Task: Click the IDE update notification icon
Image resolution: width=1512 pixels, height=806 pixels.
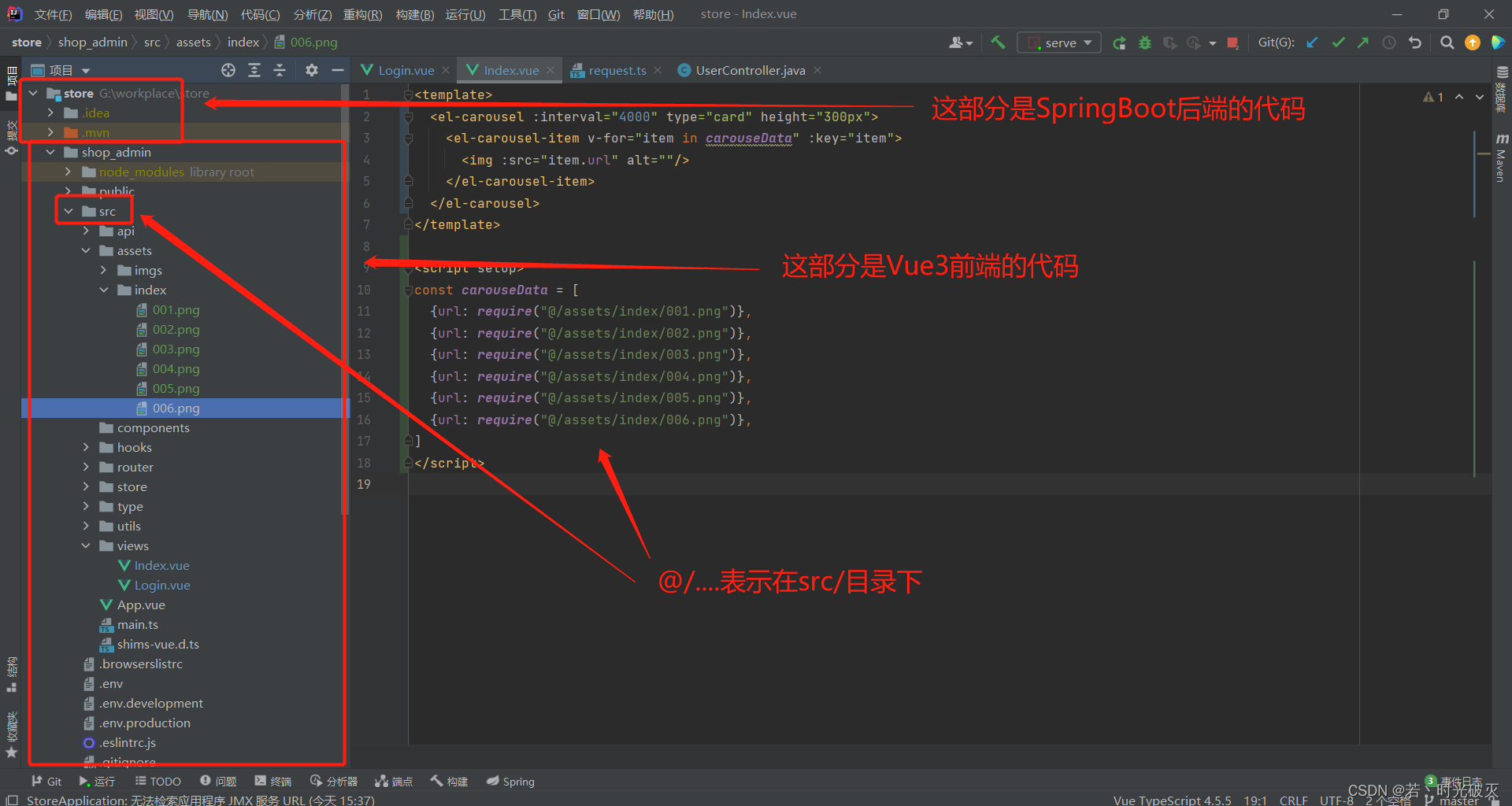Action: coord(1472,43)
